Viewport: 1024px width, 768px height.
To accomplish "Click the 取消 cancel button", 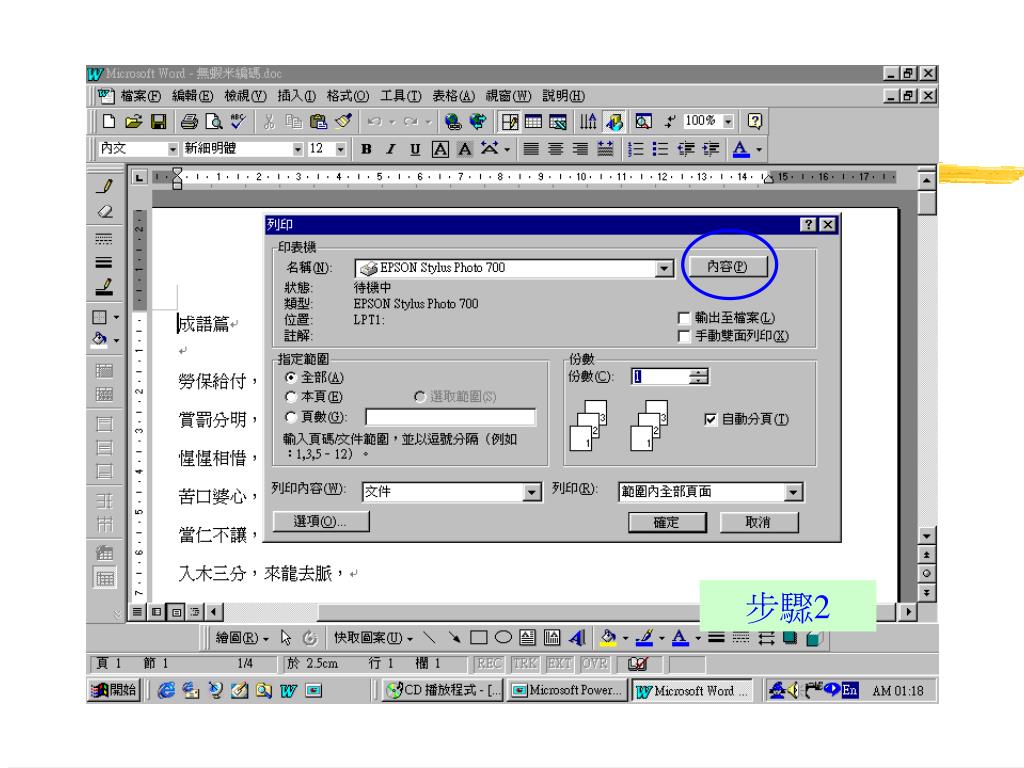I will (758, 522).
